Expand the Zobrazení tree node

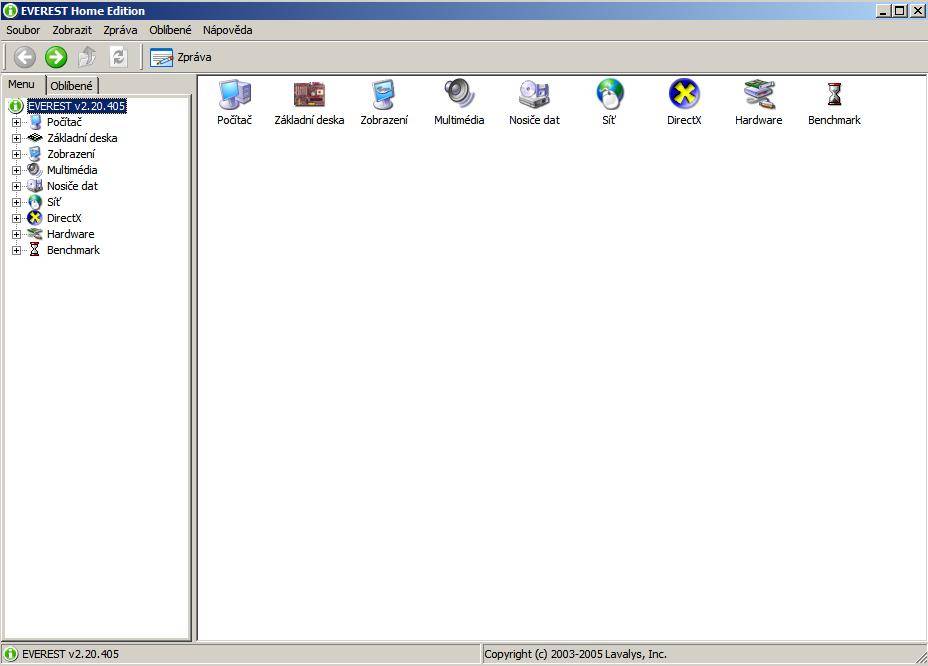click(16, 155)
